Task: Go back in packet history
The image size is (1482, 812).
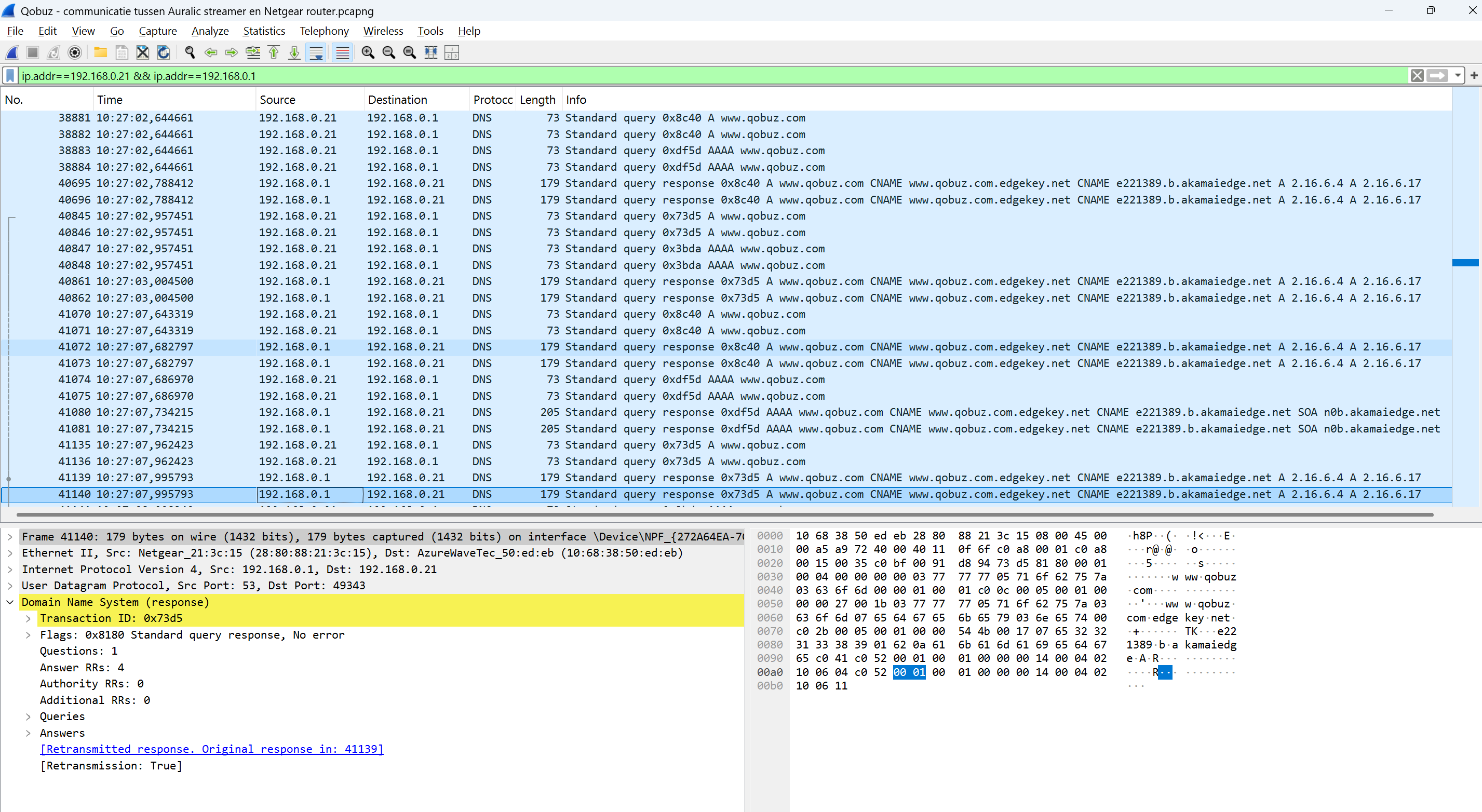Action: [x=210, y=53]
